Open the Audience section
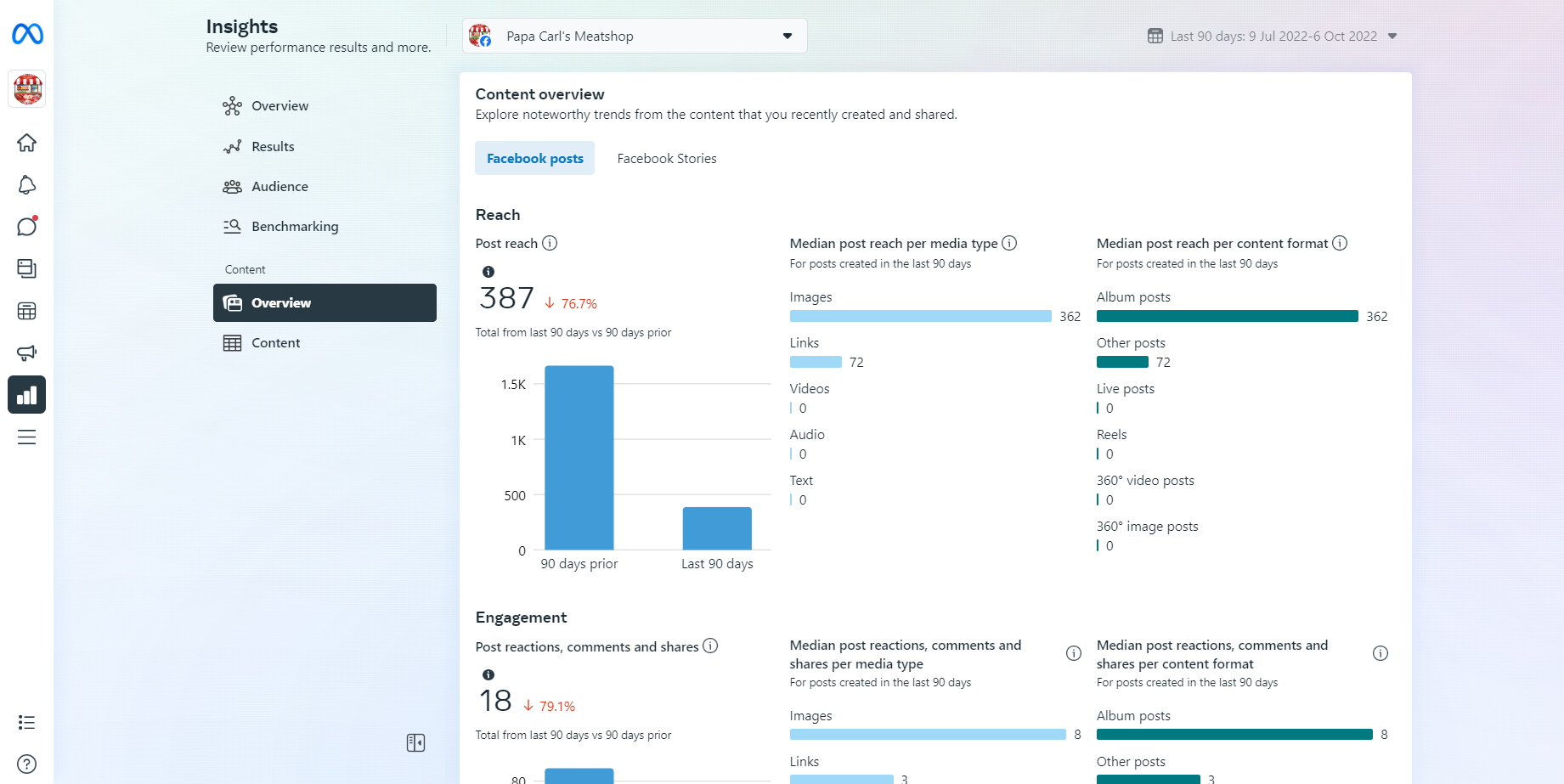1564x784 pixels. (279, 187)
